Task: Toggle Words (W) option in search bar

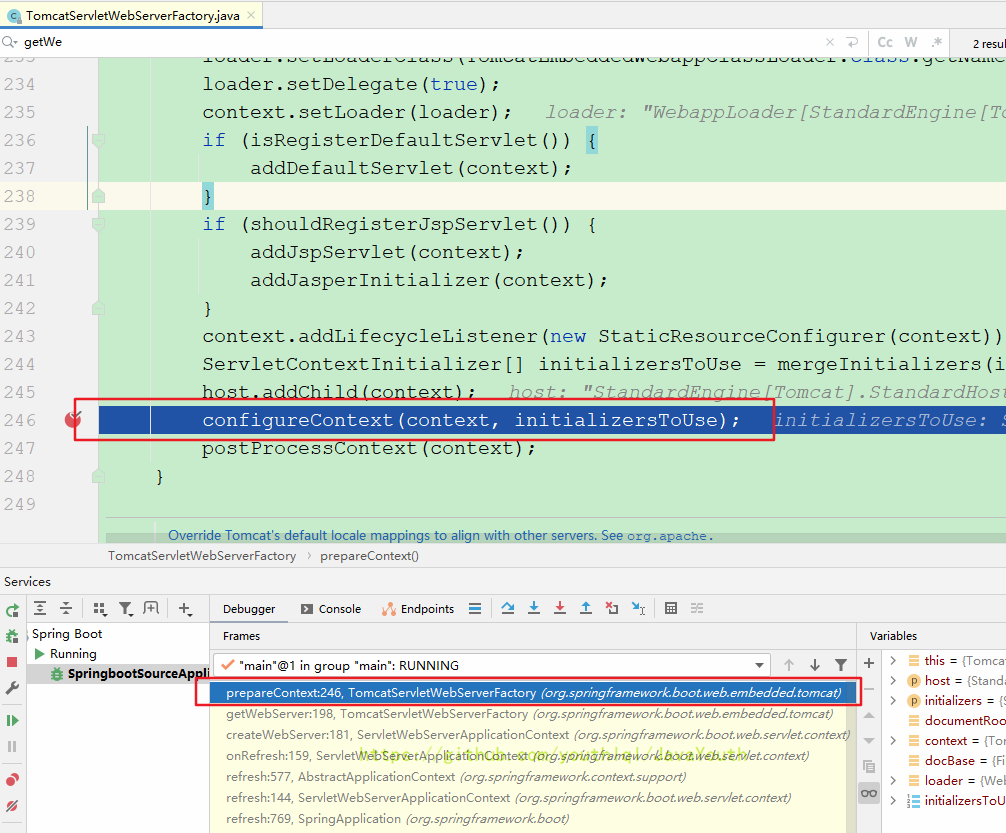Action: pos(911,42)
